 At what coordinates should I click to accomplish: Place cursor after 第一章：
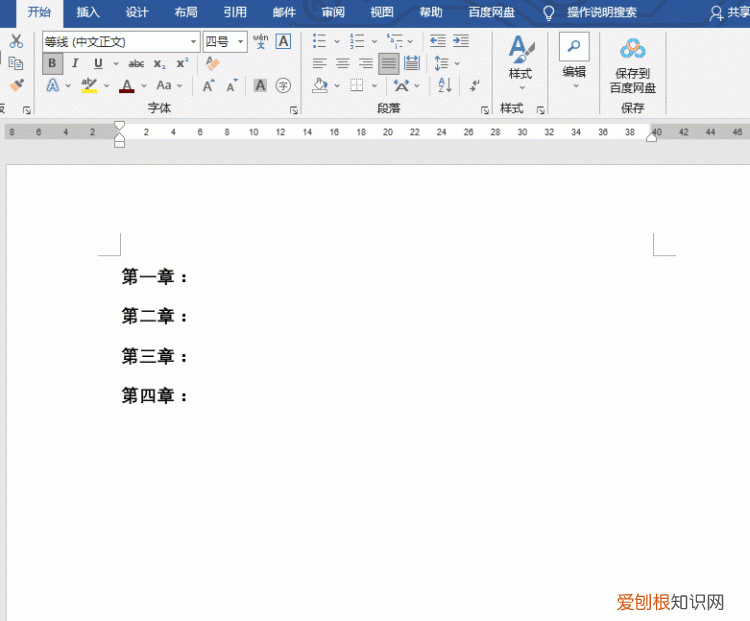tap(189, 277)
